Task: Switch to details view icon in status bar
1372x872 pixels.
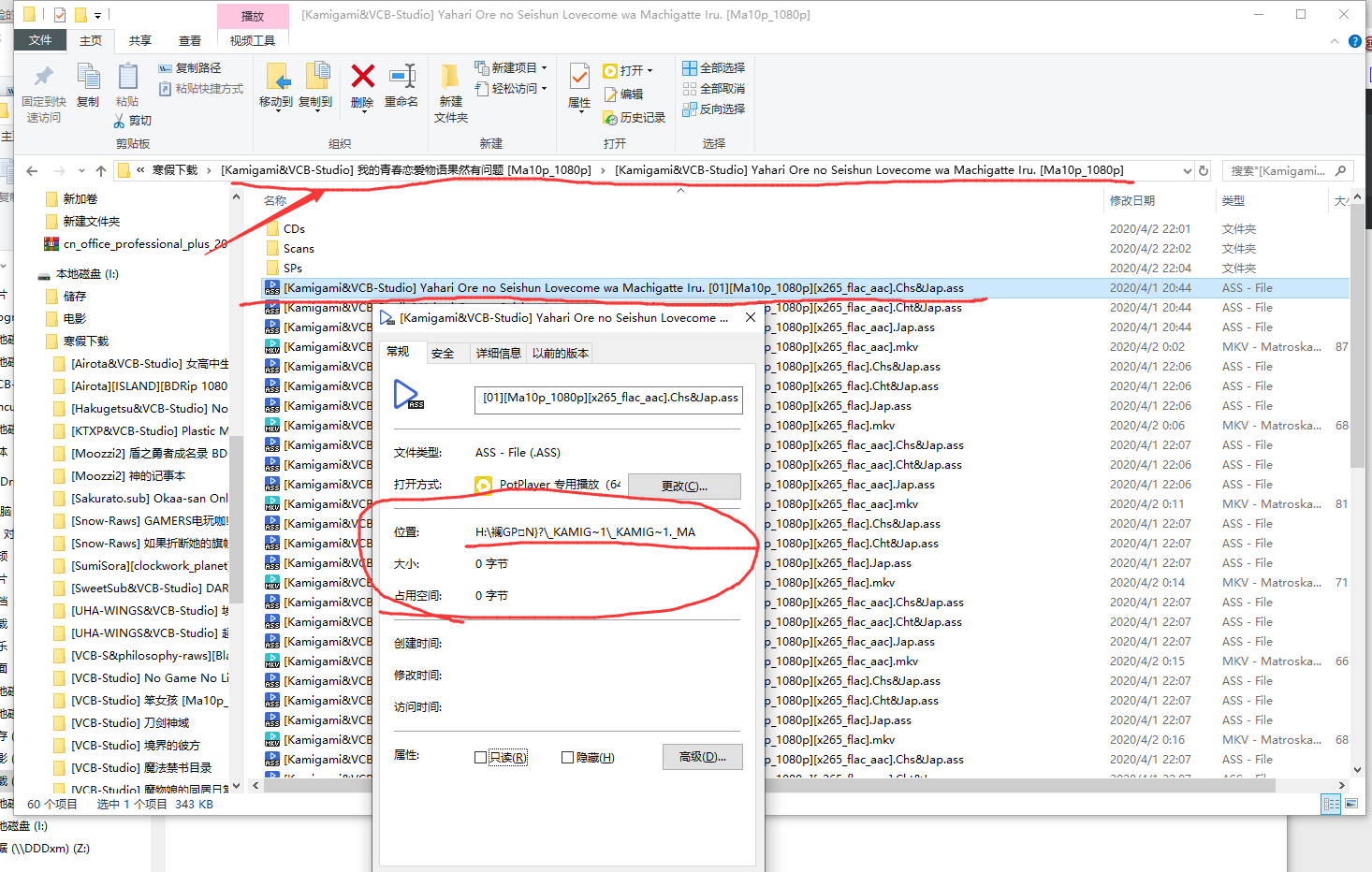Action: click(1331, 804)
